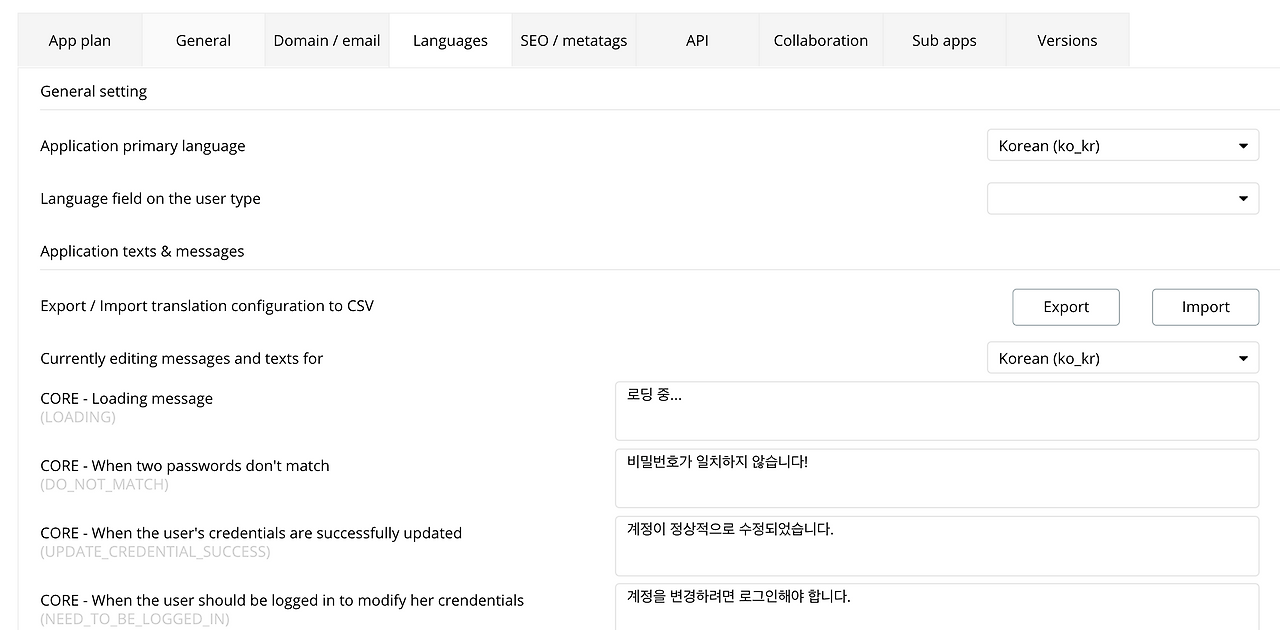Screen dimensions: 1280x630
Task: Expand the Application primary language dropdown
Action: (x=1123, y=145)
